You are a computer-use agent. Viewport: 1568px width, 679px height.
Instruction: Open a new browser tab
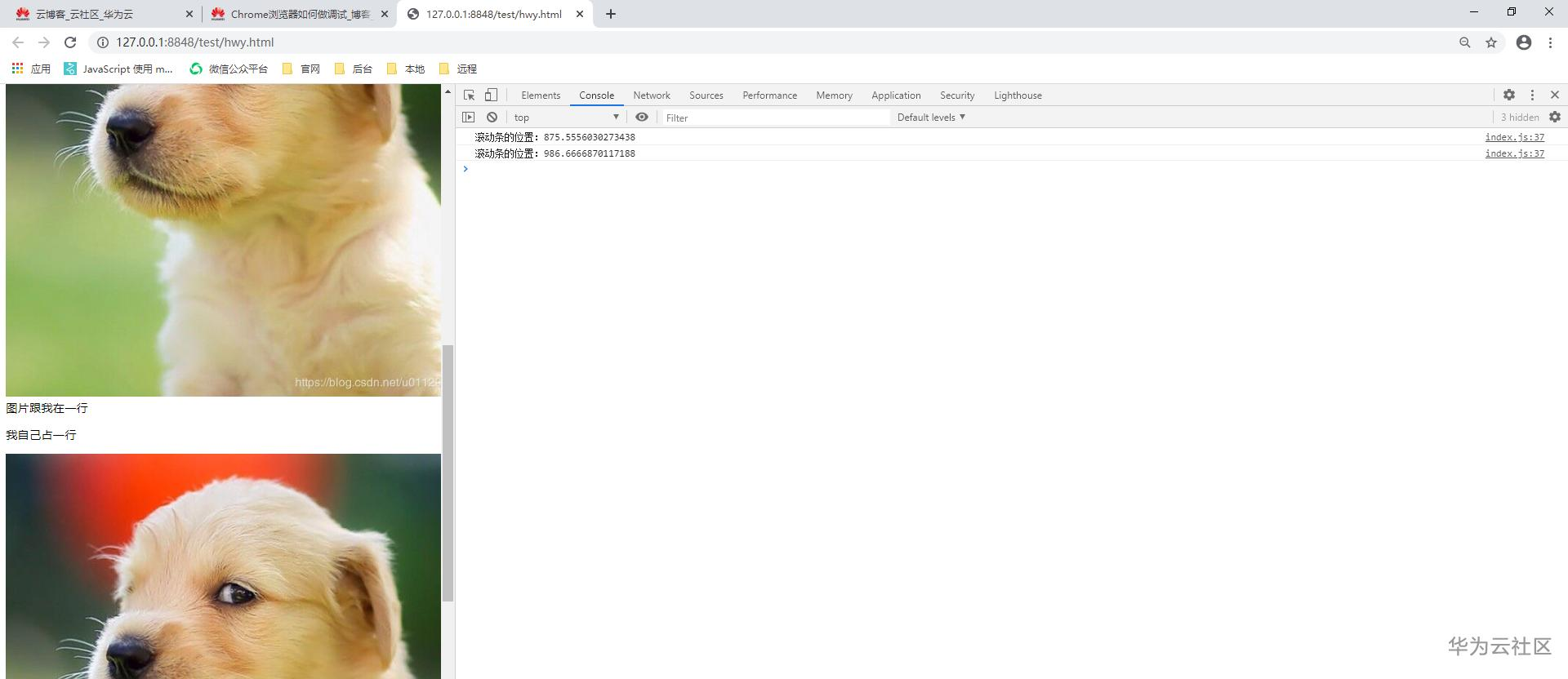click(610, 14)
